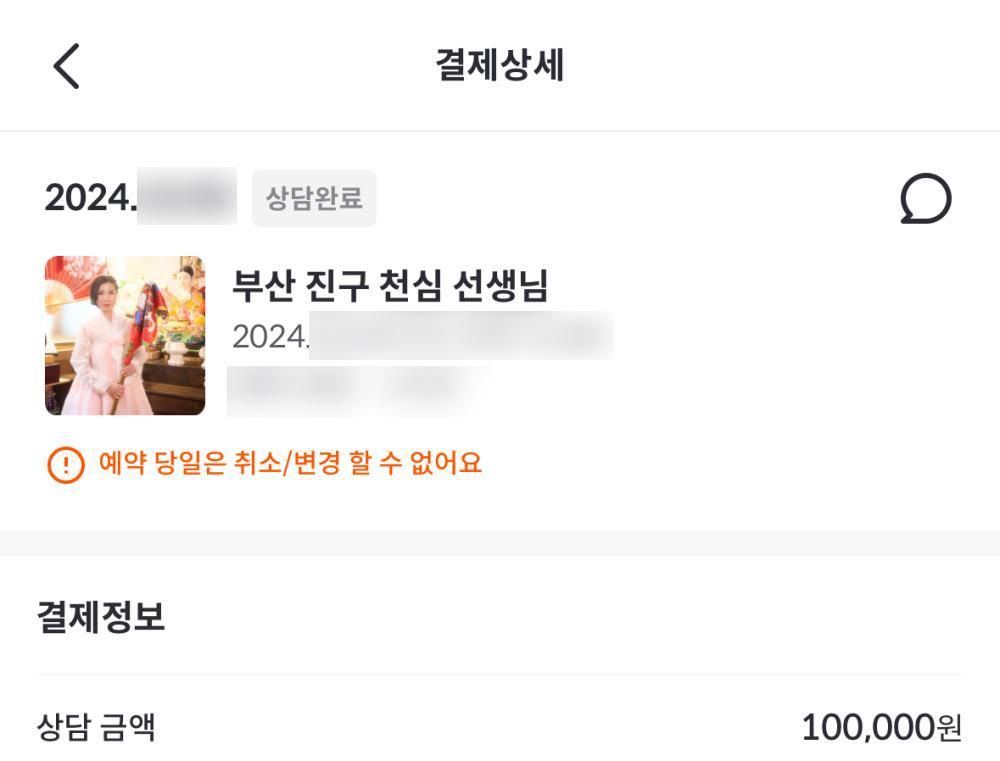The width and height of the screenshot is (1000, 761).
Task: Click the 결제상세 page title
Action: [500, 66]
